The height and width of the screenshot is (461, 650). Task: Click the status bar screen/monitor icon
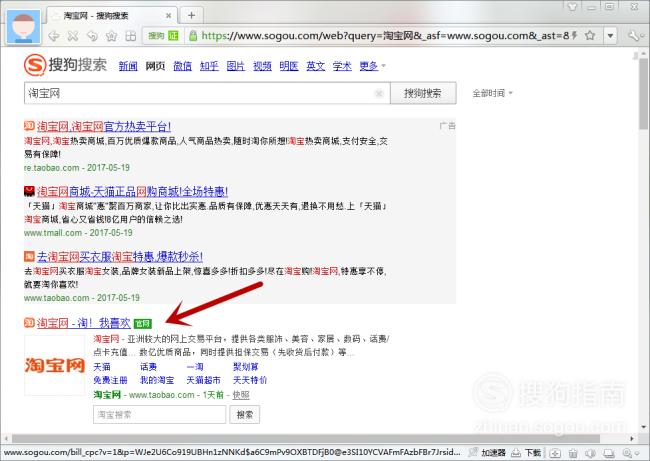[x=609, y=453]
